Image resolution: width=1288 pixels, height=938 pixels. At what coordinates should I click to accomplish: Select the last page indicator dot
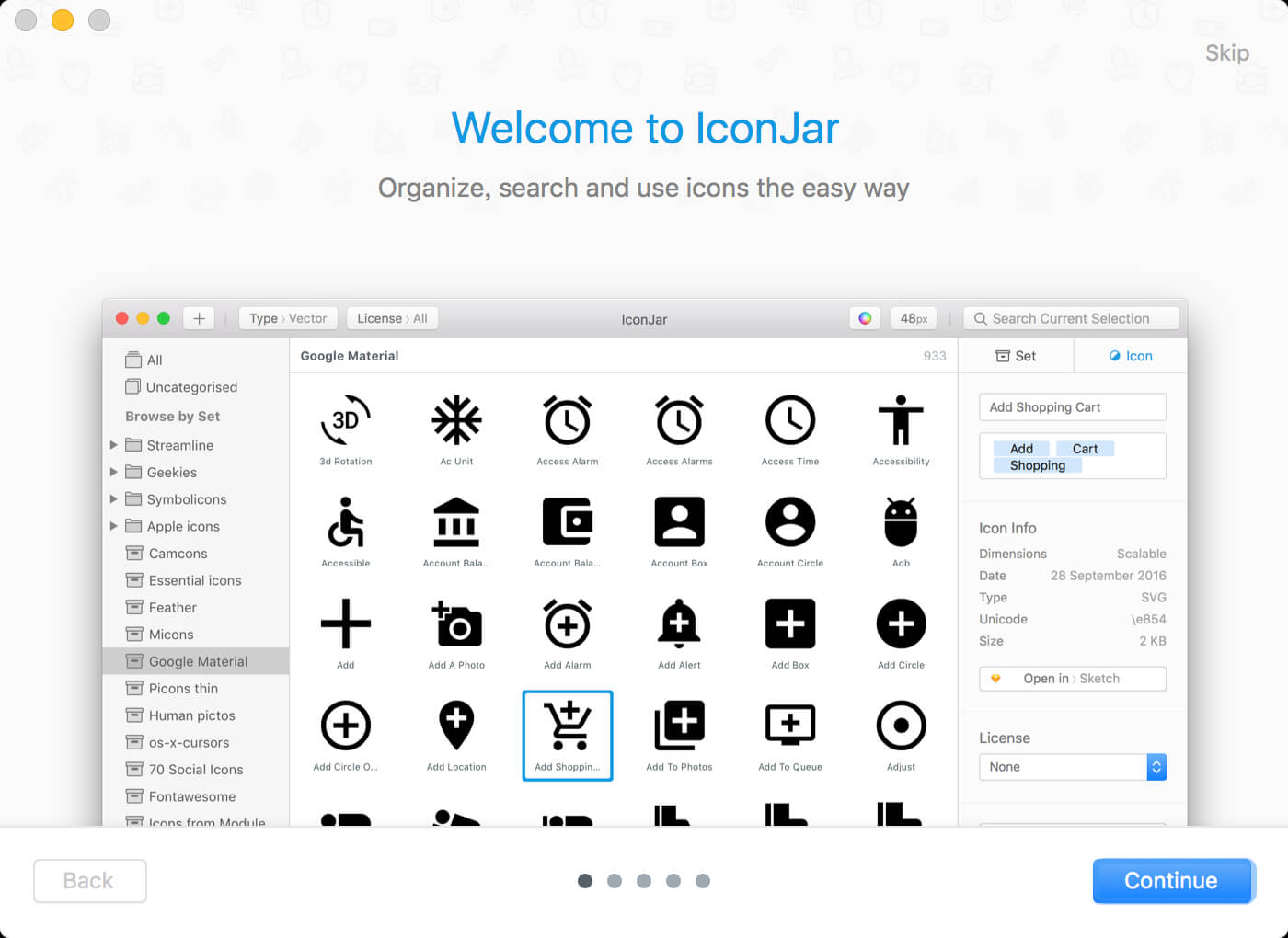(x=703, y=881)
